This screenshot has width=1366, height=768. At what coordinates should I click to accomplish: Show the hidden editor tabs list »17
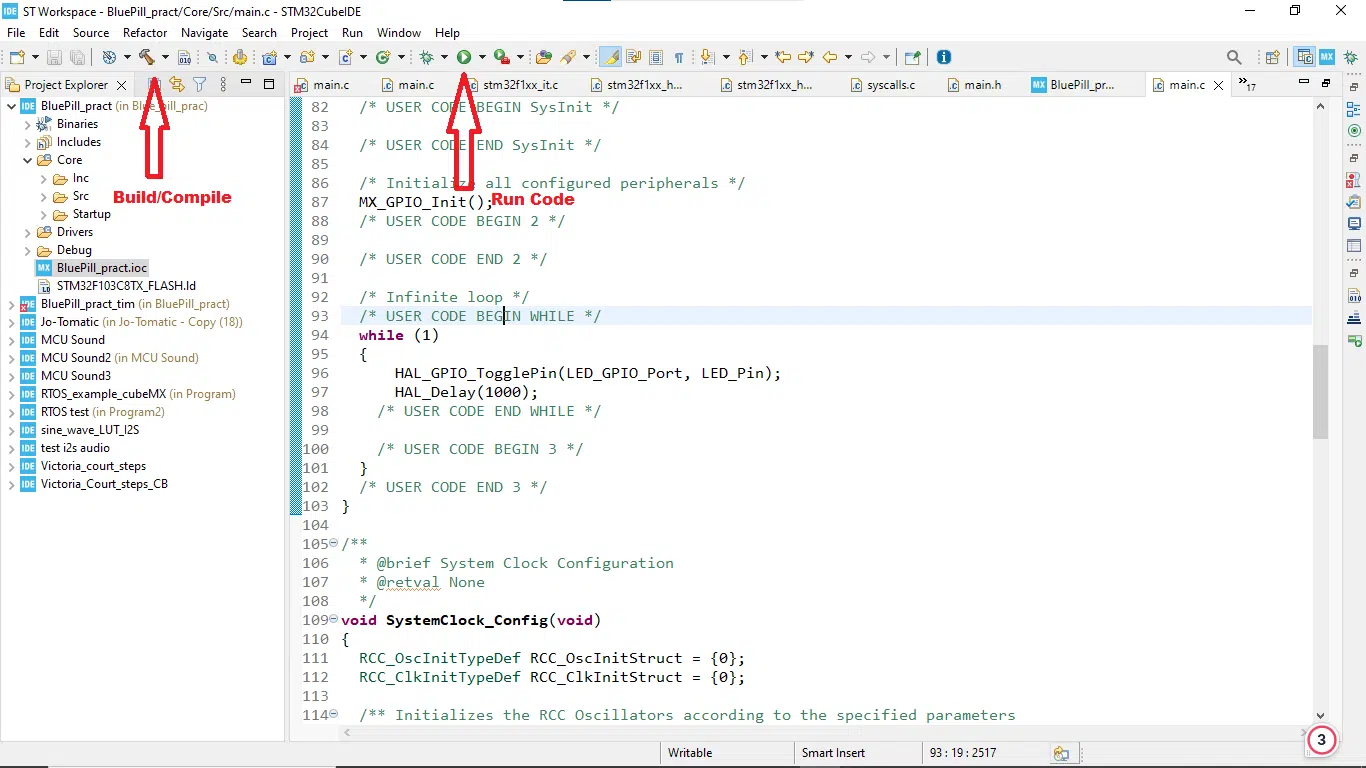pos(1247,85)
